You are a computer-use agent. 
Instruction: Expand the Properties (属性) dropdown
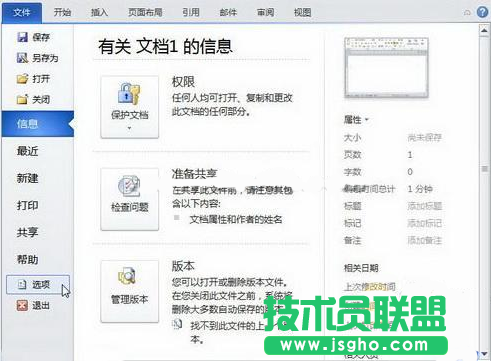point(356,119)
